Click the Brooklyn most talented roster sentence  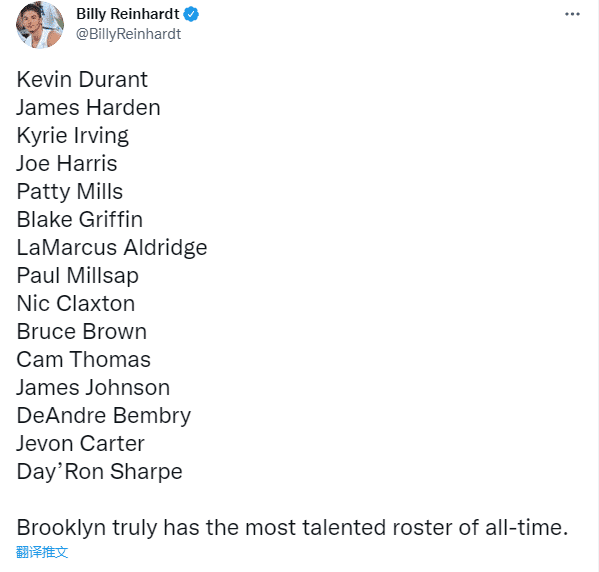tap(292, 528)
